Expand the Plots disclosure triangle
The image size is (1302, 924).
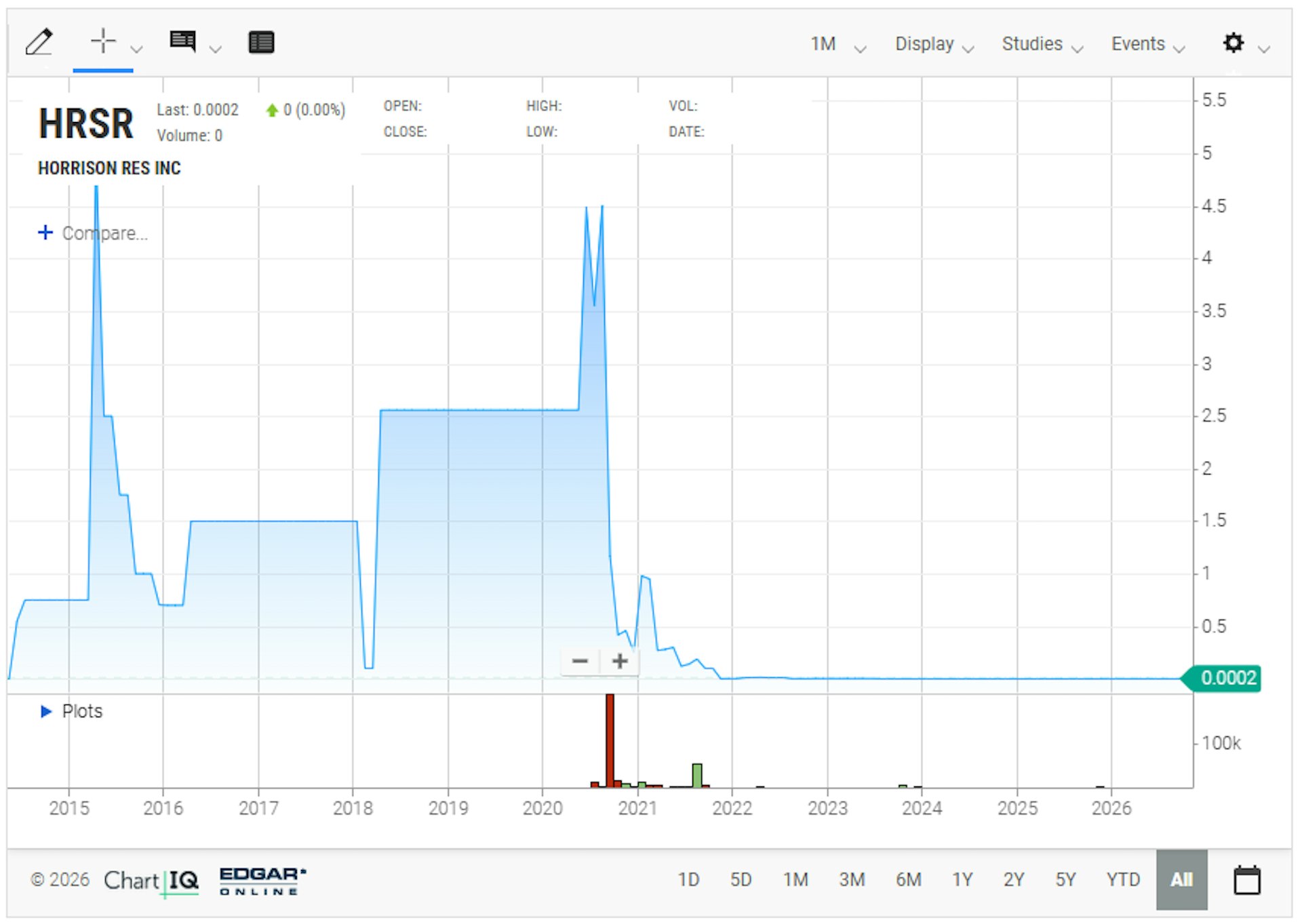(46, 711)
